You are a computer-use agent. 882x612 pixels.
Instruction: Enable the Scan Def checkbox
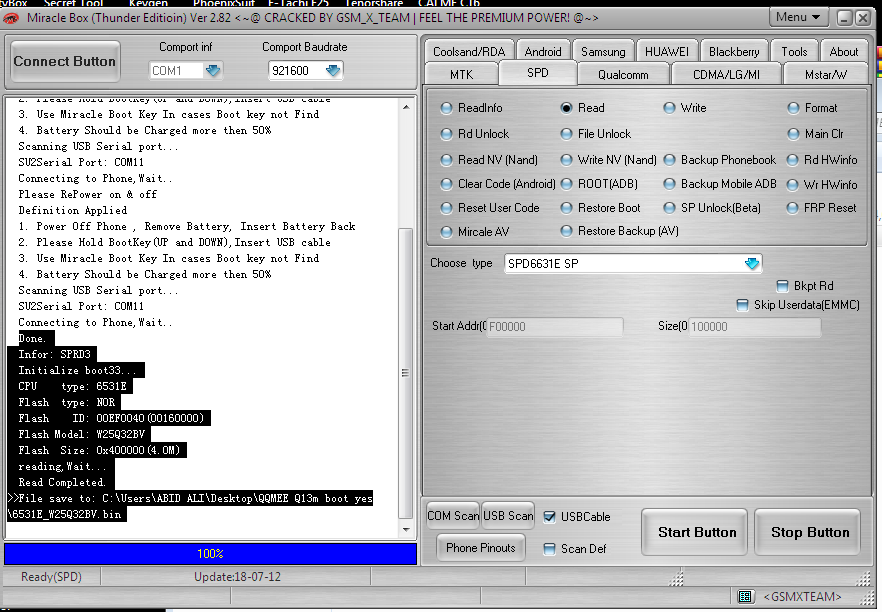pyautogui.click(x=550, y=549)
